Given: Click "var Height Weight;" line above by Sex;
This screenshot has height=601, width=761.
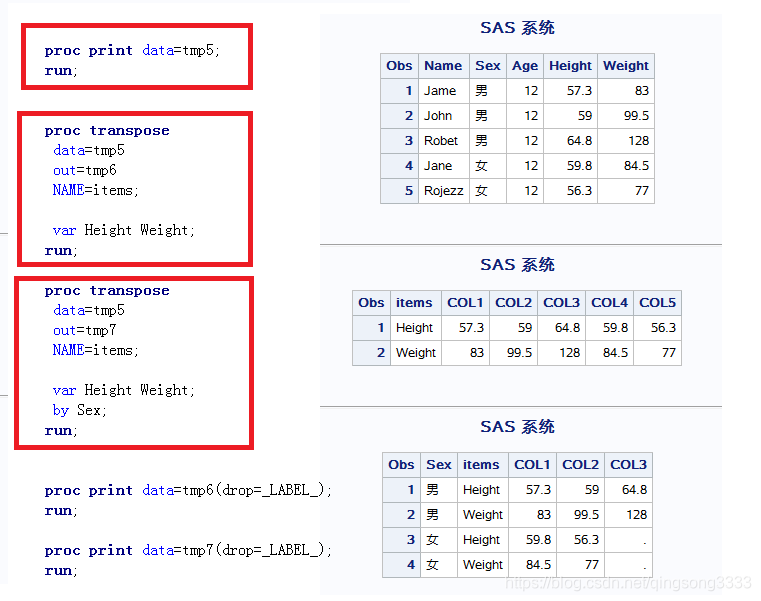Looking at the screenshot, I should [124, 390].
